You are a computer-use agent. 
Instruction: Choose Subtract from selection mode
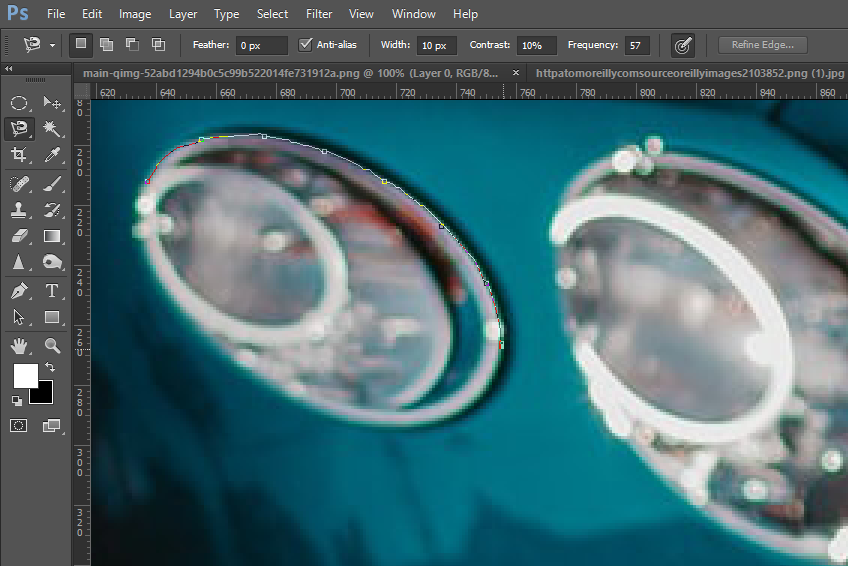pyautogui.click(x=132, y=44)
